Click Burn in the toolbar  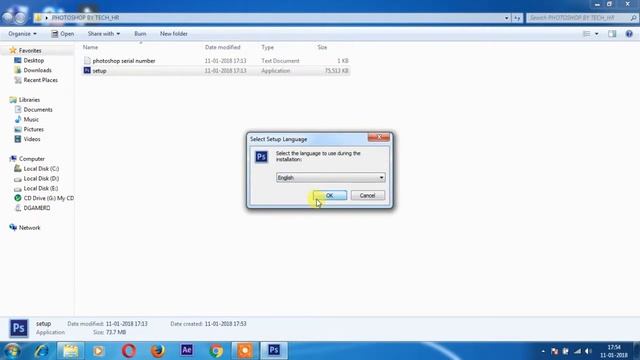coord(140,34)
